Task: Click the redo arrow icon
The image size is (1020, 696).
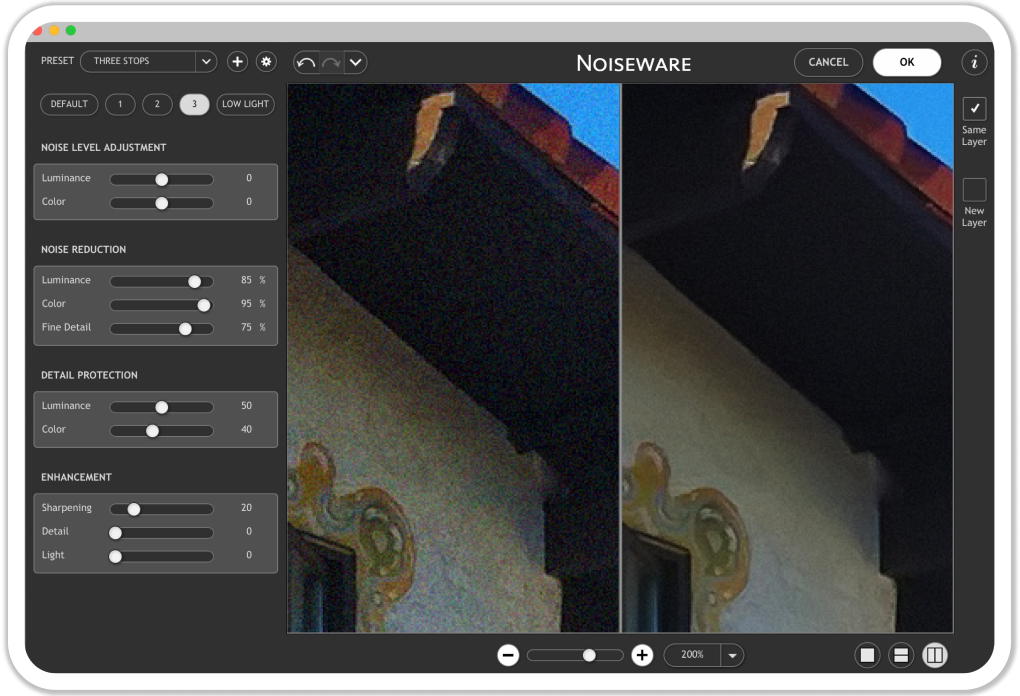Action: (x=331, y=62)
